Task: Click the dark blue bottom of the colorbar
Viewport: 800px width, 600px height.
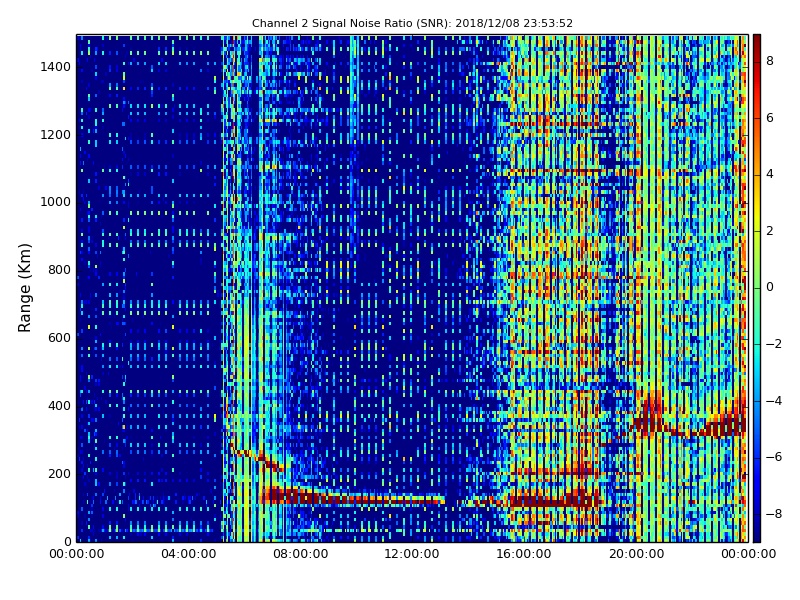Action: pos(757,535)
